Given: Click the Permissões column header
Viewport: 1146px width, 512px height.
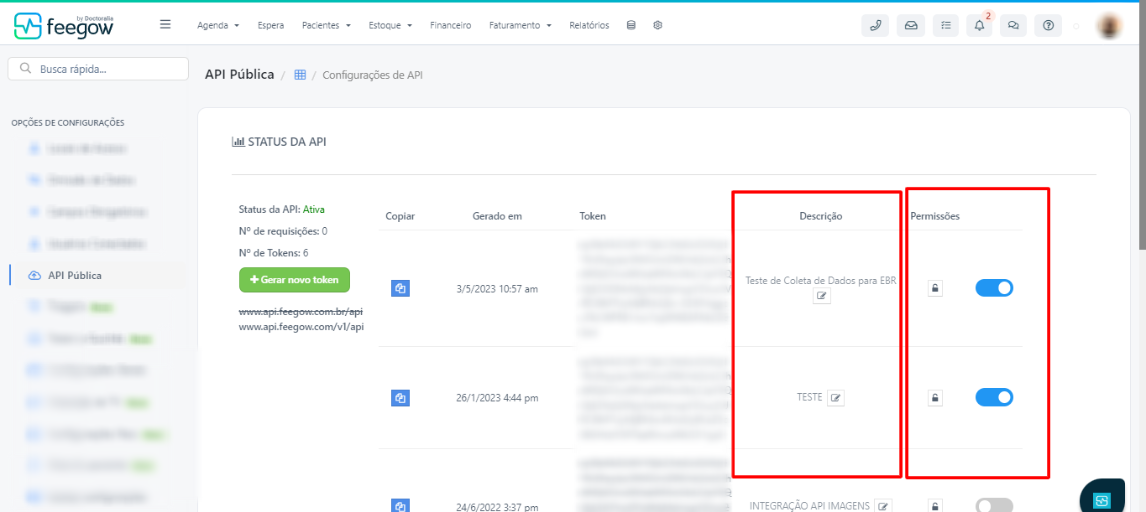Looking at the screenshot, I should [935, 216].
